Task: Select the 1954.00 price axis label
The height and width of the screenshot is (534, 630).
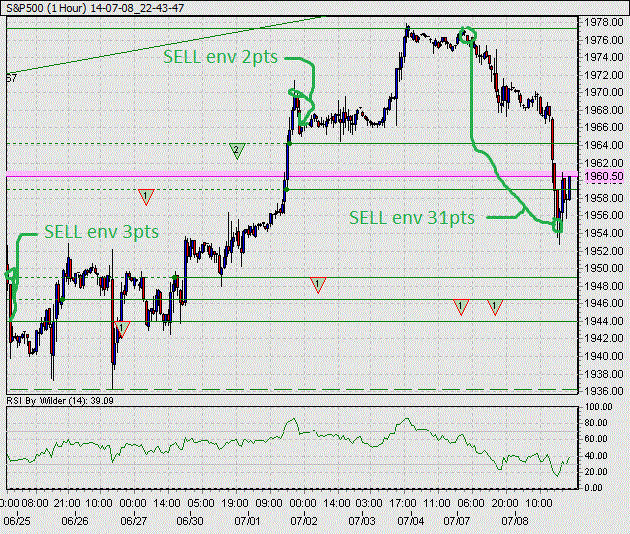Action: click(x=604, y=233)
